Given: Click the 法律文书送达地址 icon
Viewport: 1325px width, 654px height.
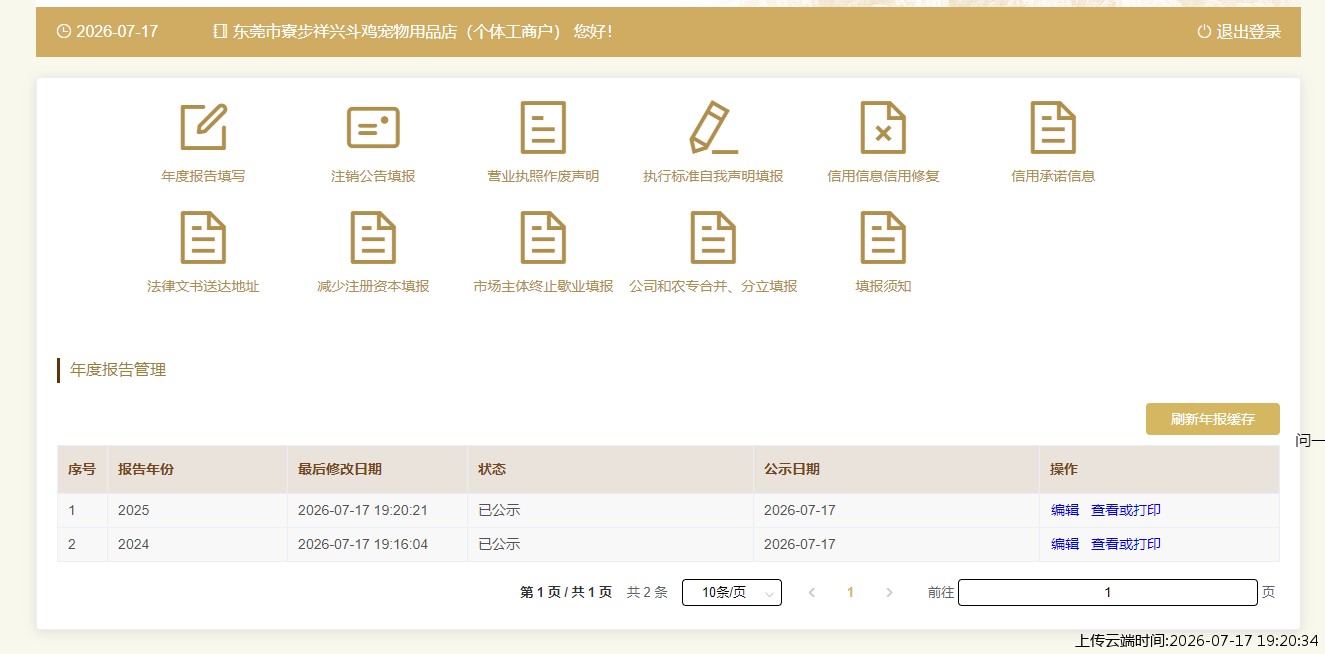Looking at the screenshot, I should (203, 237).
